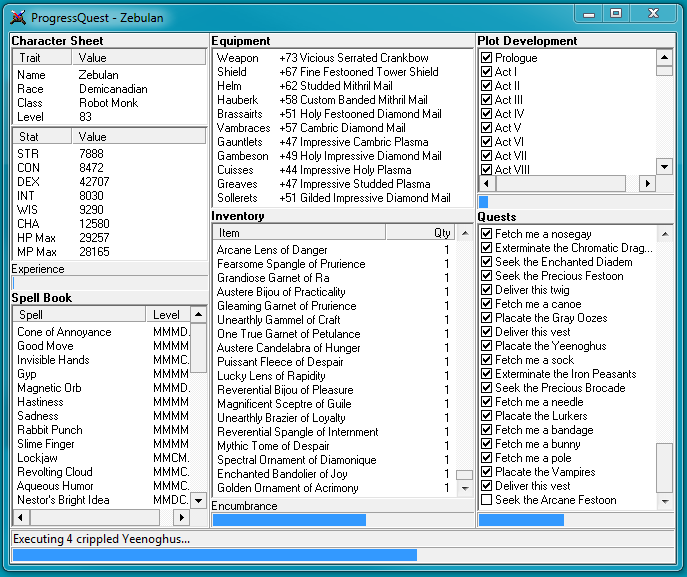Click Plot Development scroll left arrow
This screenshot has width=687, height=577.
point(487,183)
